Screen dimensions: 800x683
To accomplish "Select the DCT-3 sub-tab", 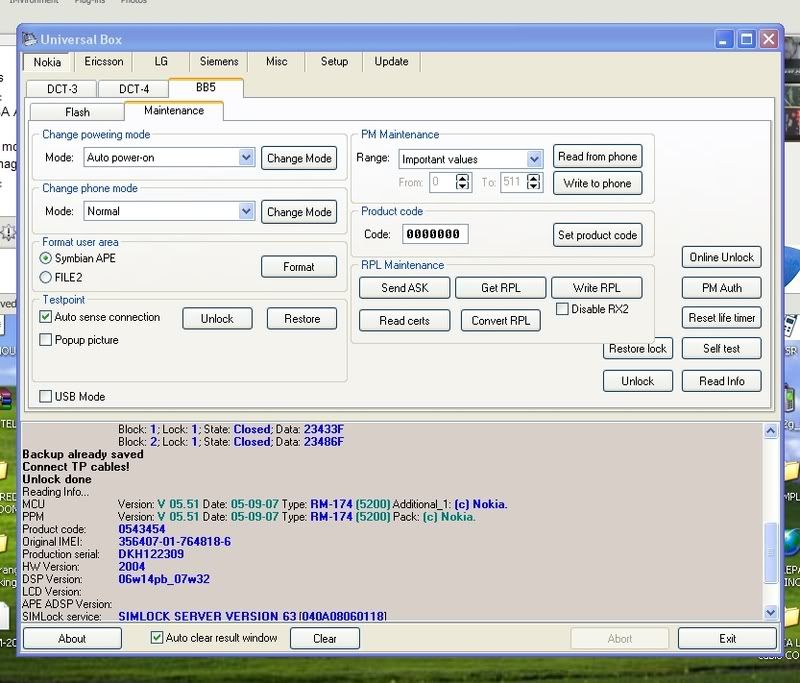I will tap(62, 89).
